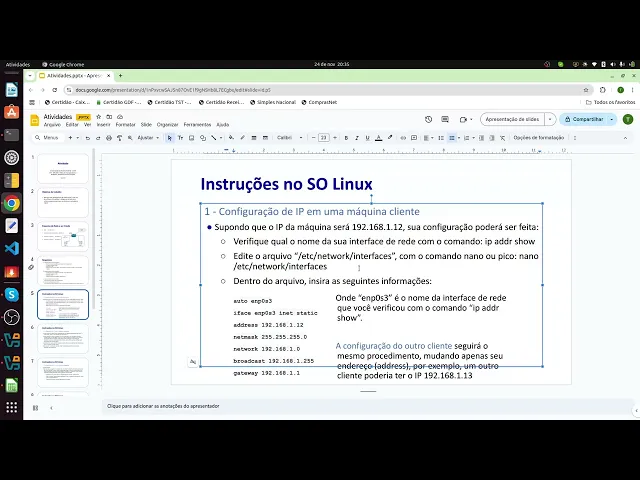Open the Arquivo menu

(52, 124)
